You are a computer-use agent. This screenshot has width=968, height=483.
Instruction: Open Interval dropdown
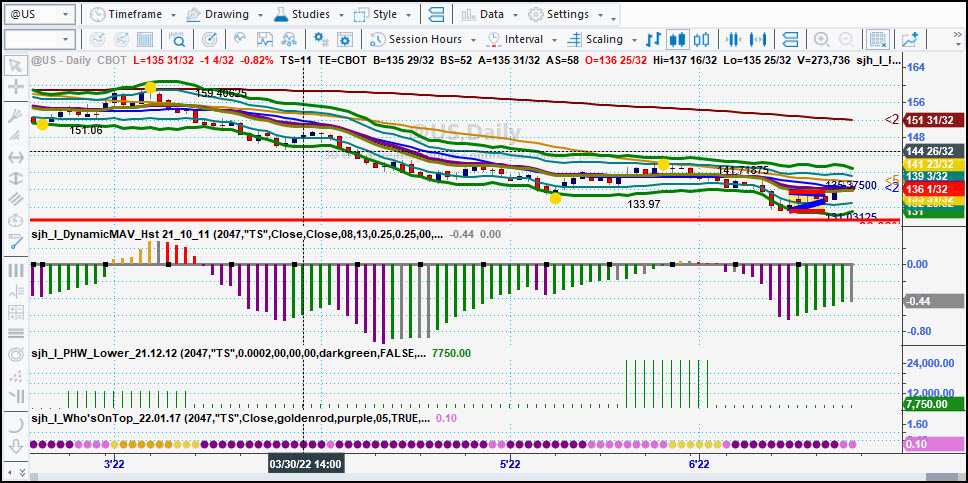(x=521, y=40)
